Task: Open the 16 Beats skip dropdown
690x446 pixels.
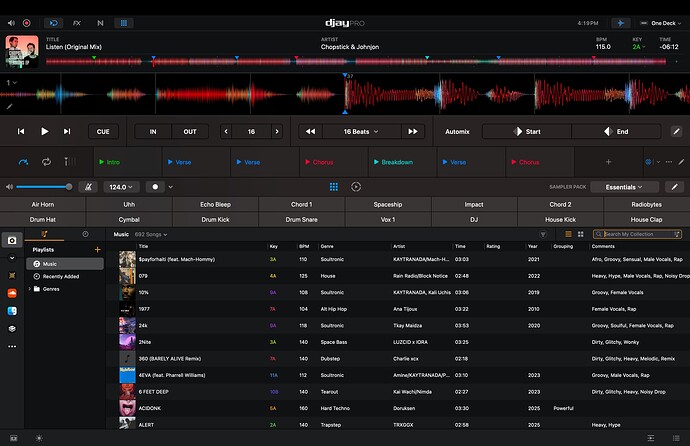Action: click(361, 132)
